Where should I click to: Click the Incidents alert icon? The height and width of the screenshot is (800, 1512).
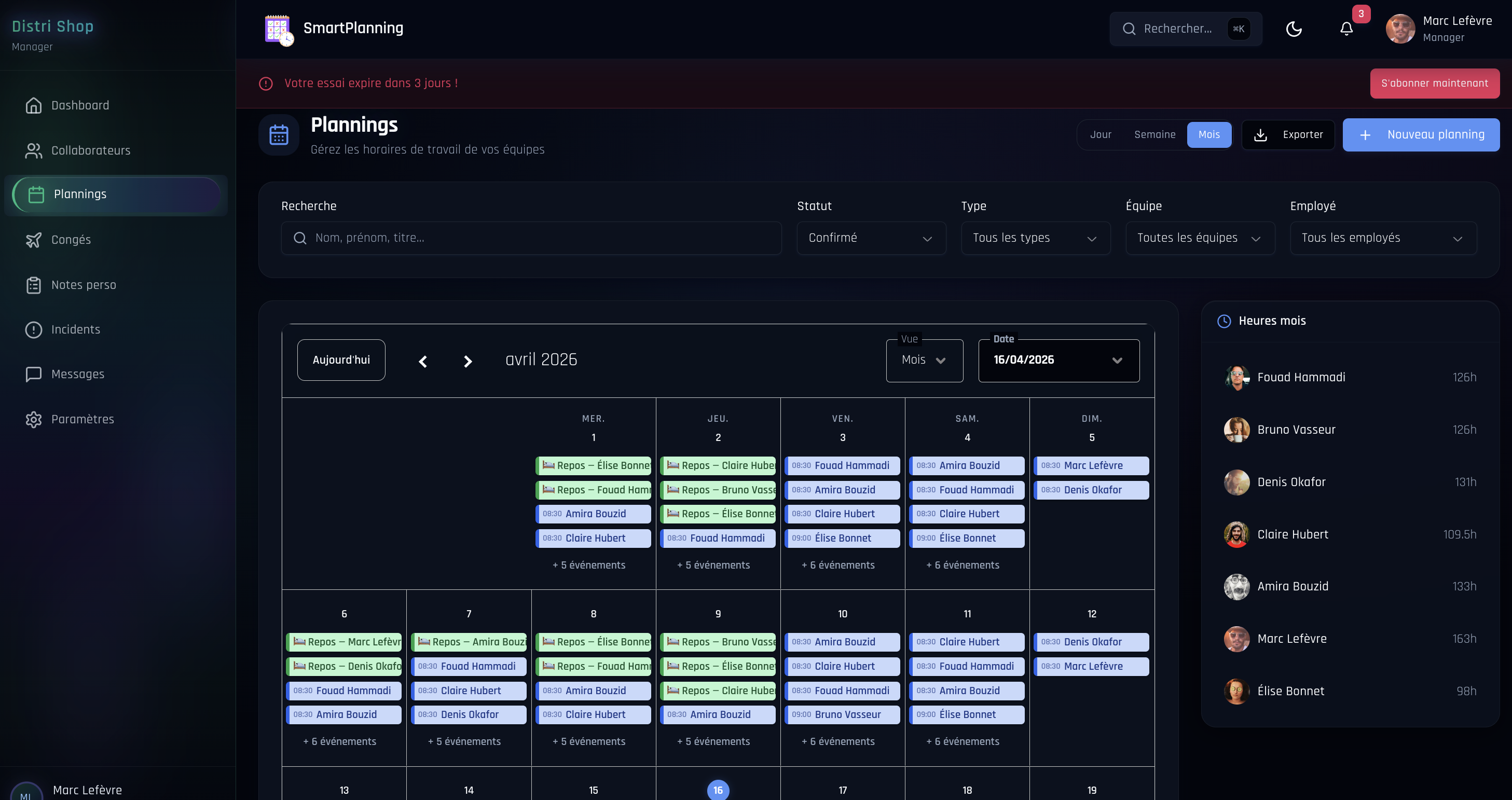[x=33, y=330]
